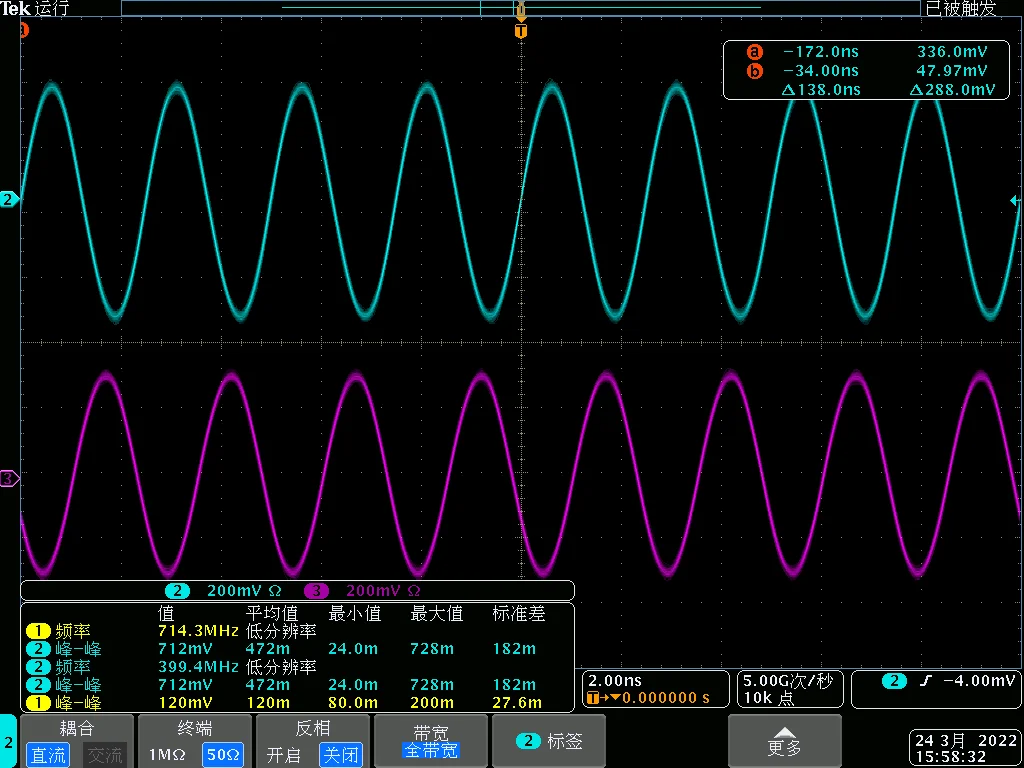Click the magenta 200mV channel 3 scale
This screenshot has height=768, width=1024.
coord(383,591)
